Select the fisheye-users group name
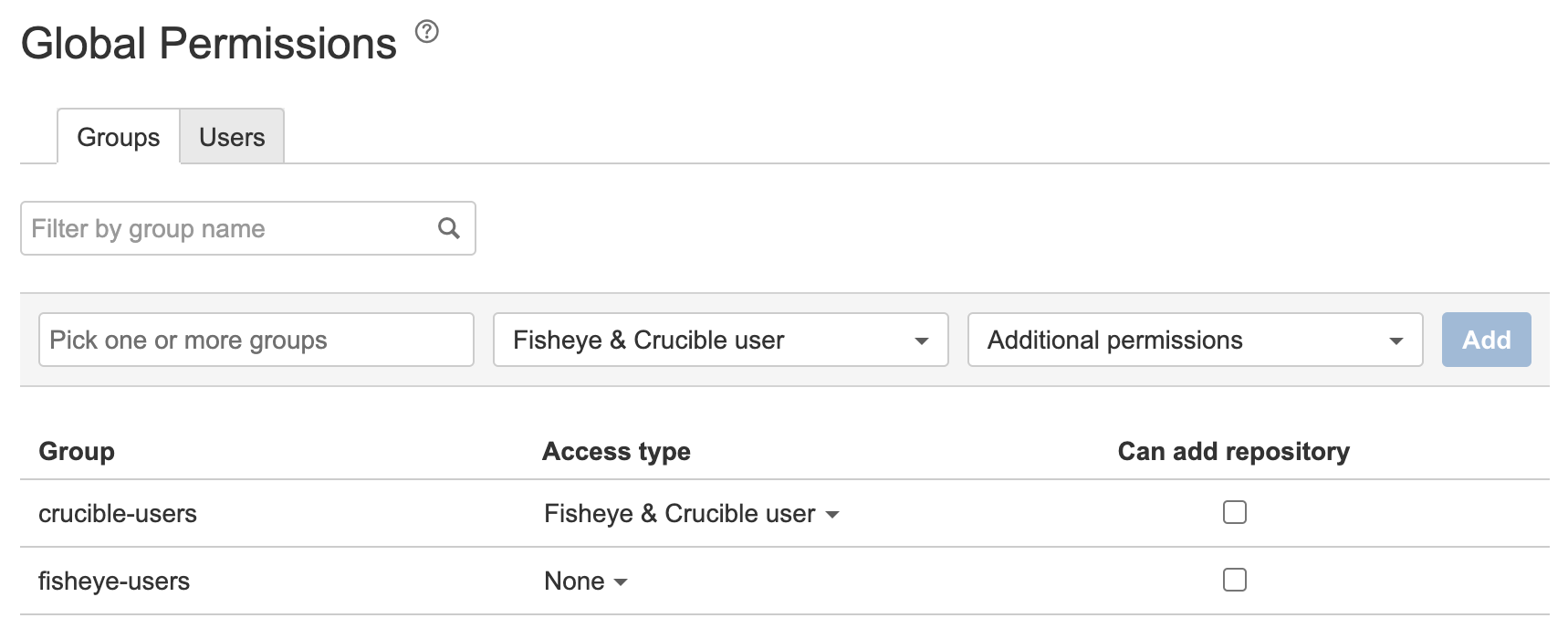Viewport: 1568px width, 639px height. point(114,581)
